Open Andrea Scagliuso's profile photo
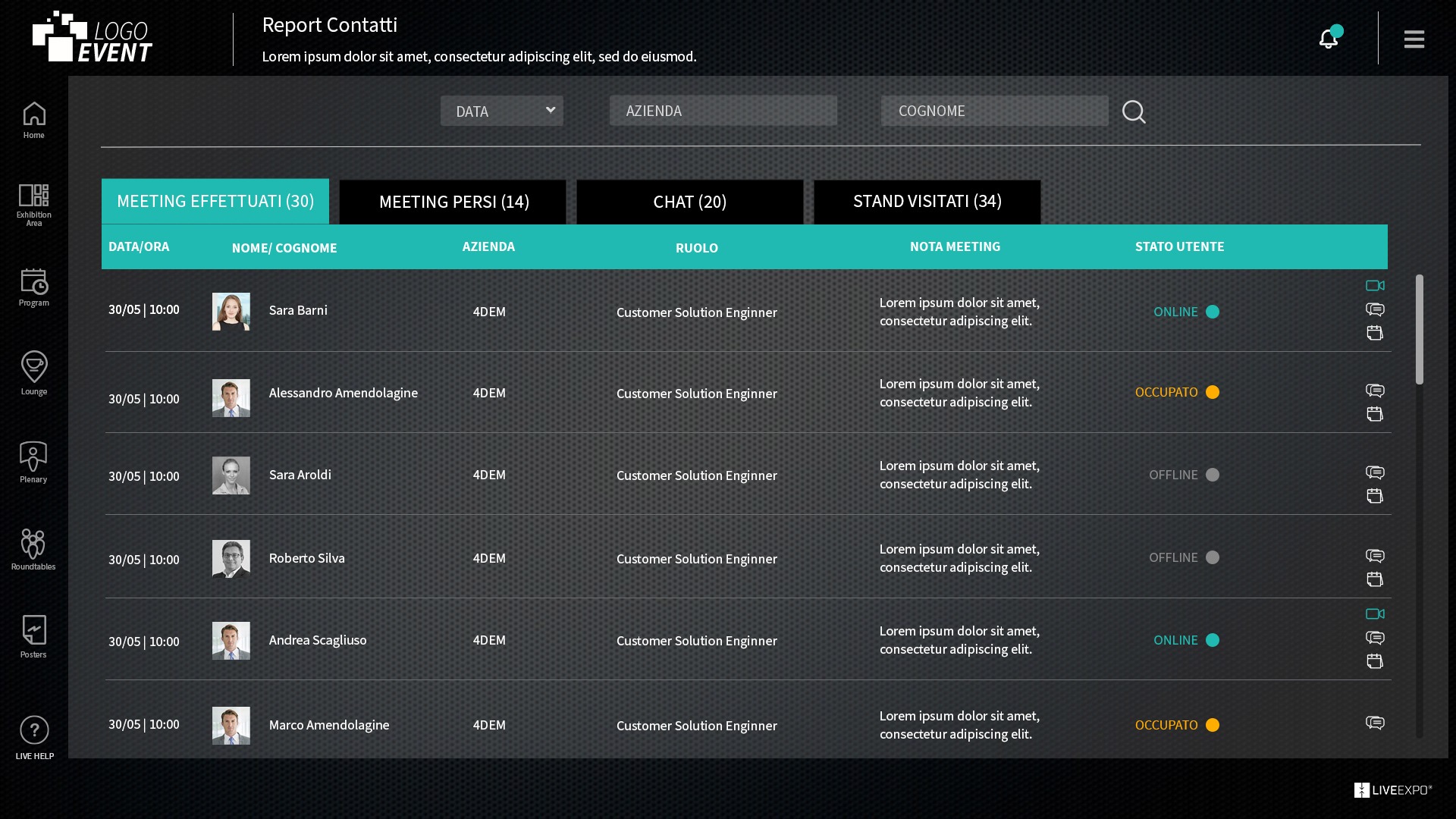This screenshot has width=1456, height=819. click(x=231, y=641)
